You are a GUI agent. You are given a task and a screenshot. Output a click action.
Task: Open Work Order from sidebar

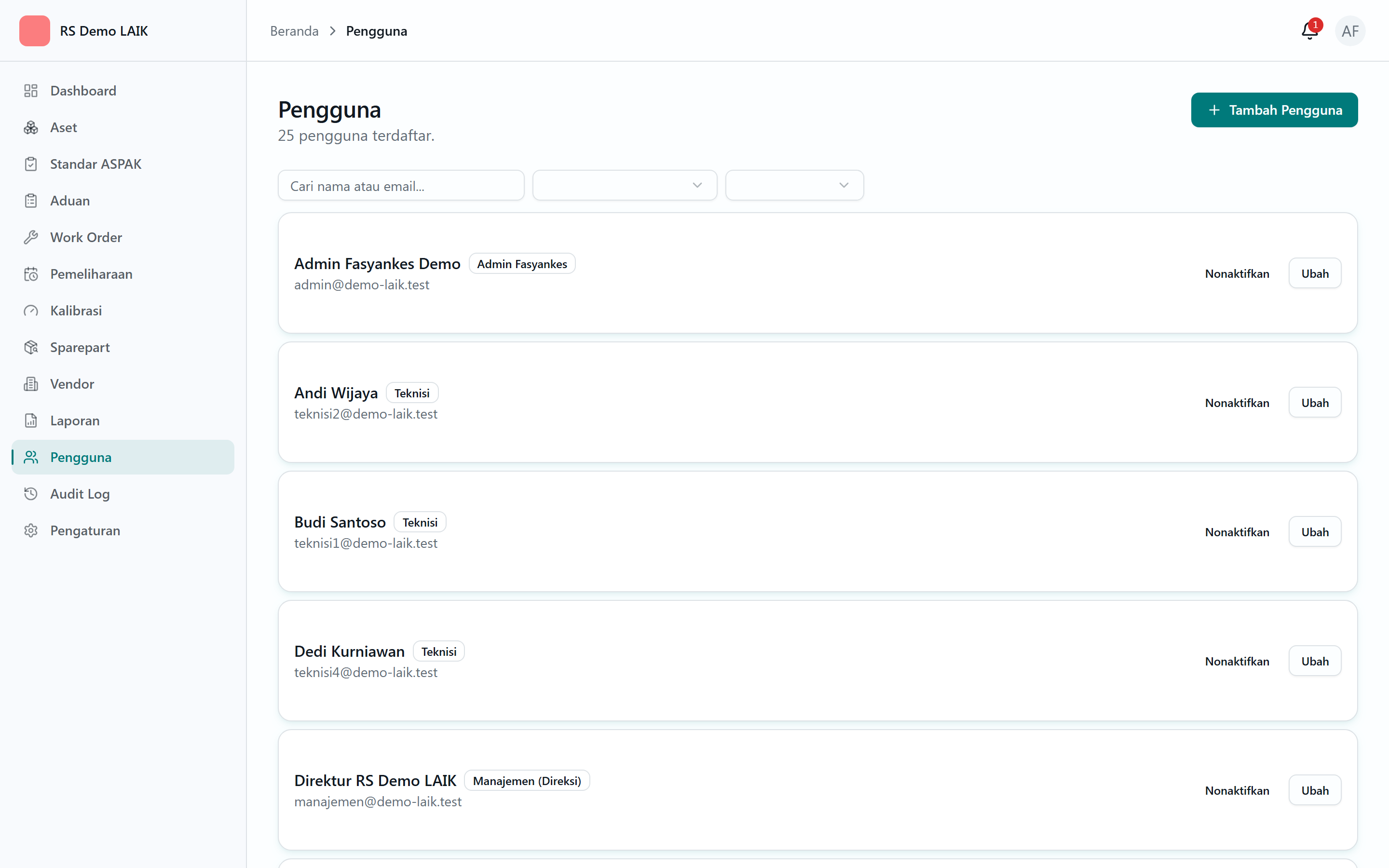point(123,238)
